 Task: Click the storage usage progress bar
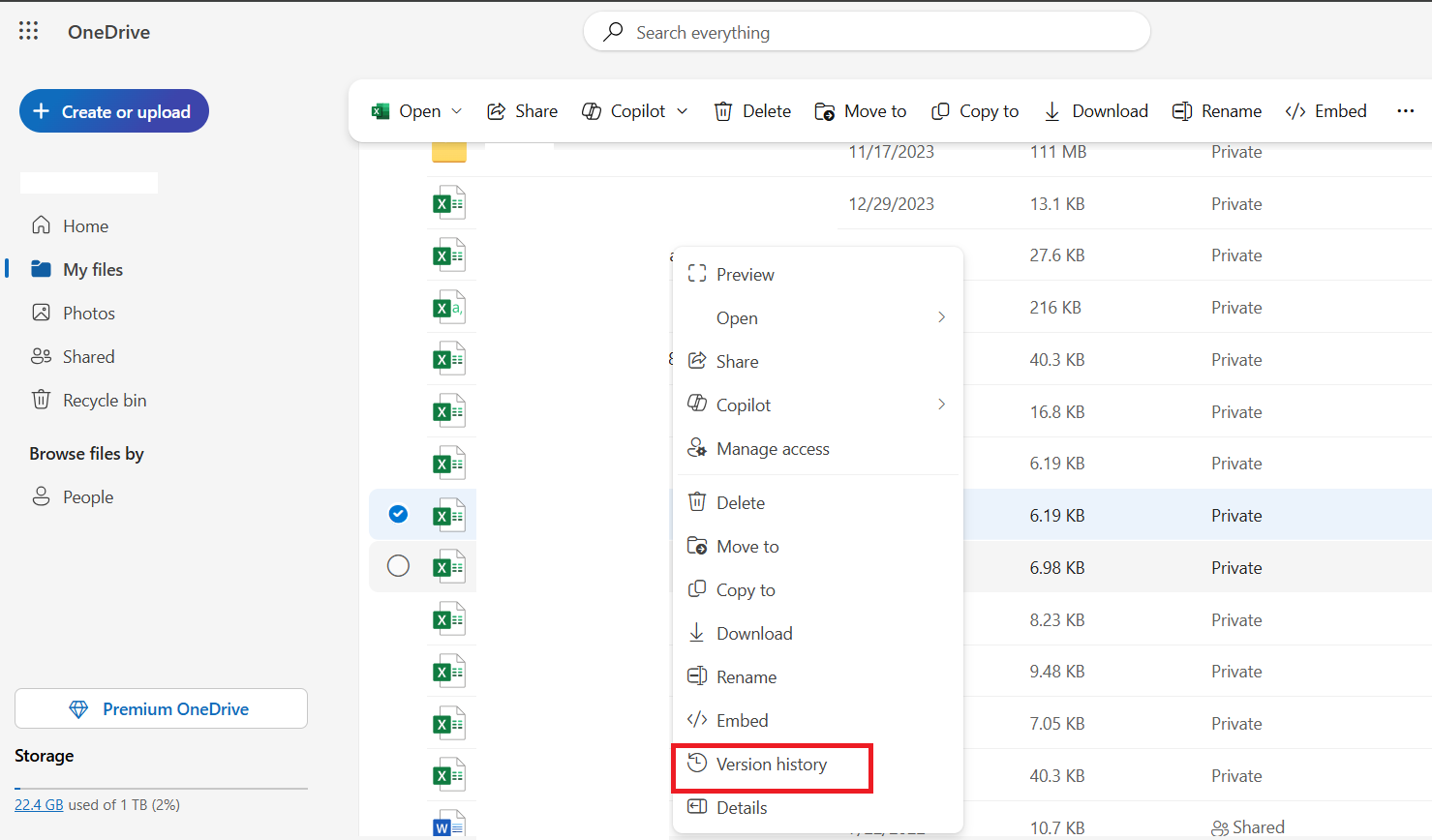tap(161, 789)
